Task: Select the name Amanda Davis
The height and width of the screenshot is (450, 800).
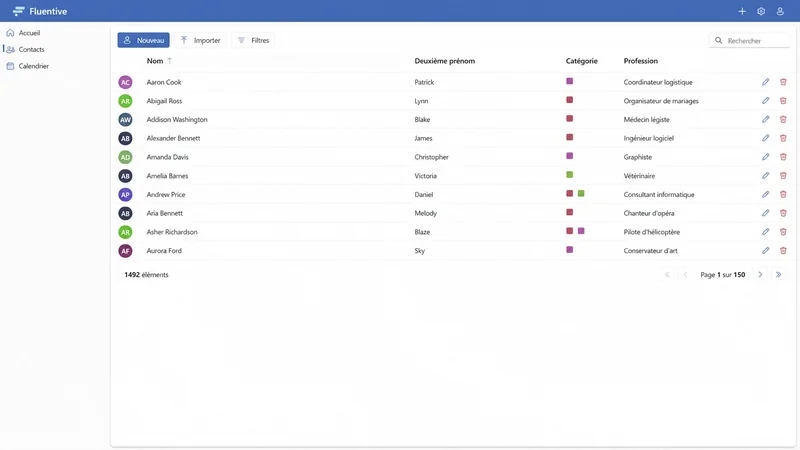Action: tap(167, 157)
